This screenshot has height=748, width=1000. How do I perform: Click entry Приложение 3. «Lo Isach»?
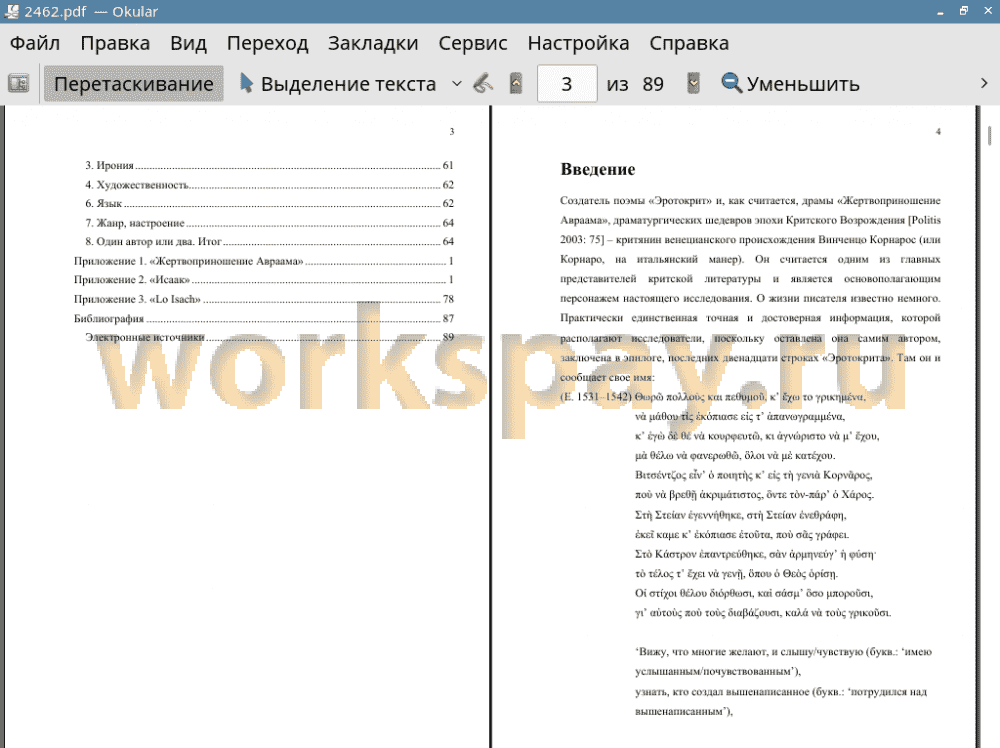click(263, 299)
